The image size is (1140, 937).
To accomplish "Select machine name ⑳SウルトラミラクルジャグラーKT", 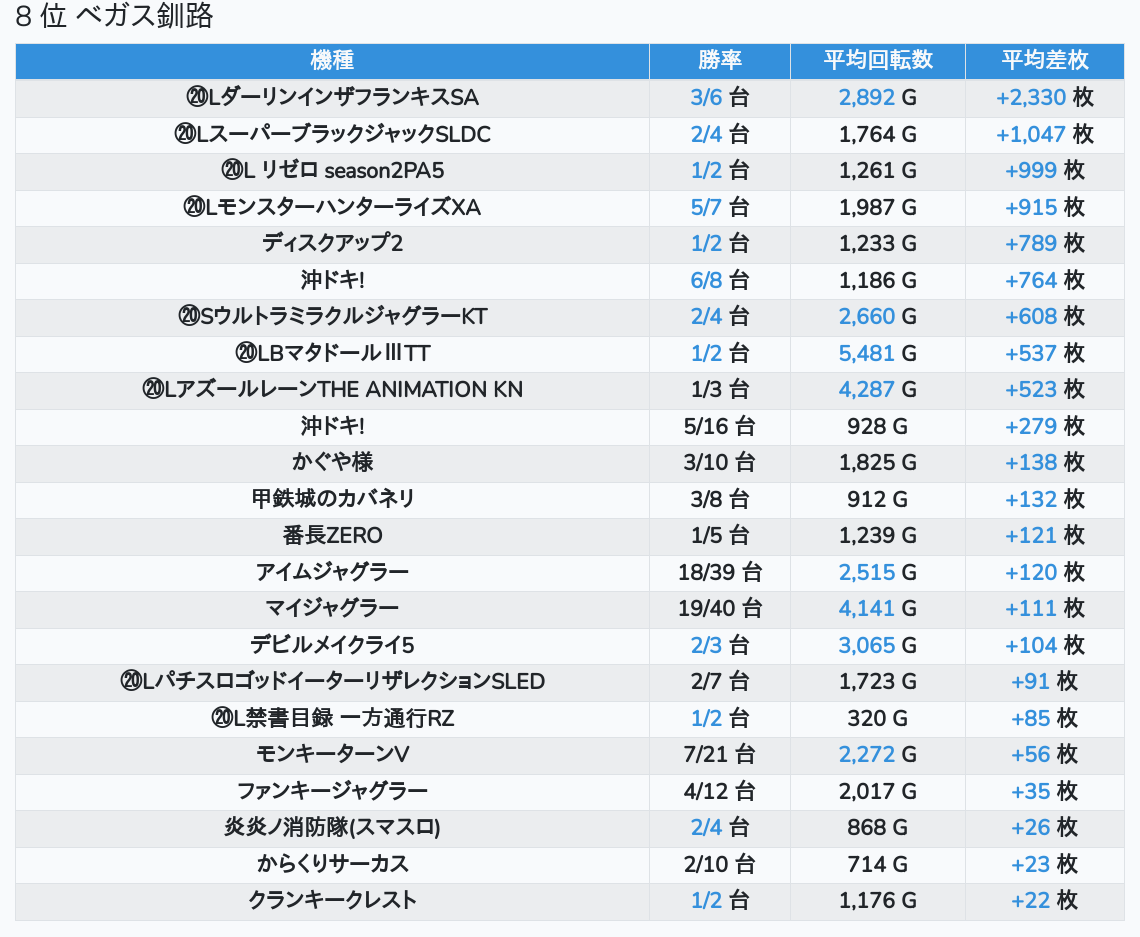I will pos(332,316).
